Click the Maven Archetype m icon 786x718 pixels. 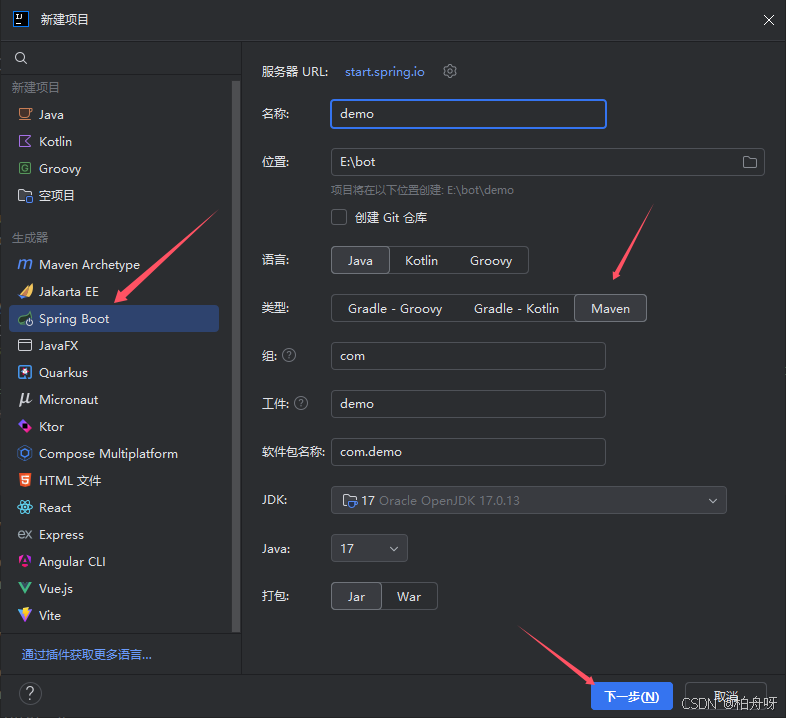click(25, 264)
